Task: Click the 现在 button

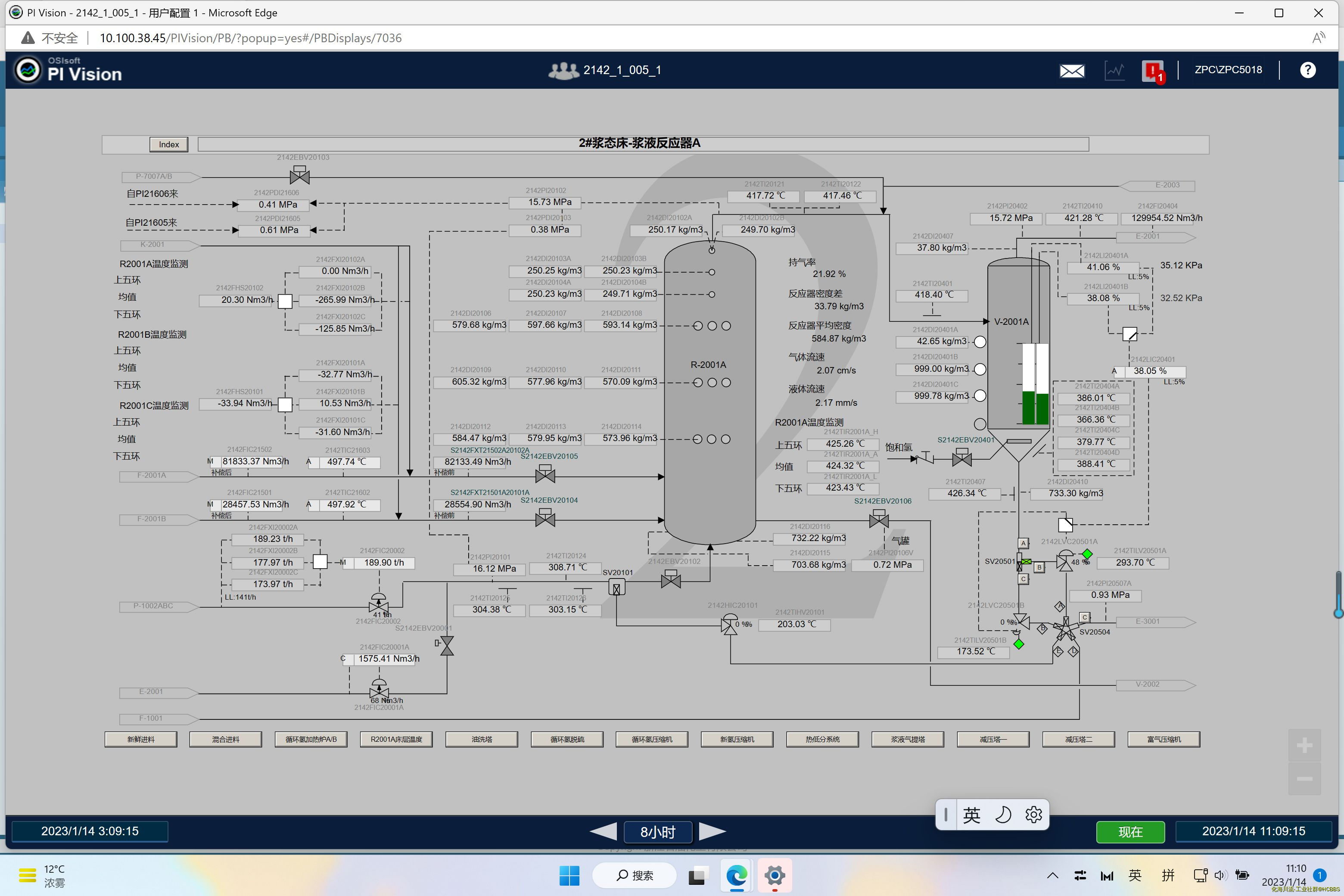Action: click(x=1130, y=832)
